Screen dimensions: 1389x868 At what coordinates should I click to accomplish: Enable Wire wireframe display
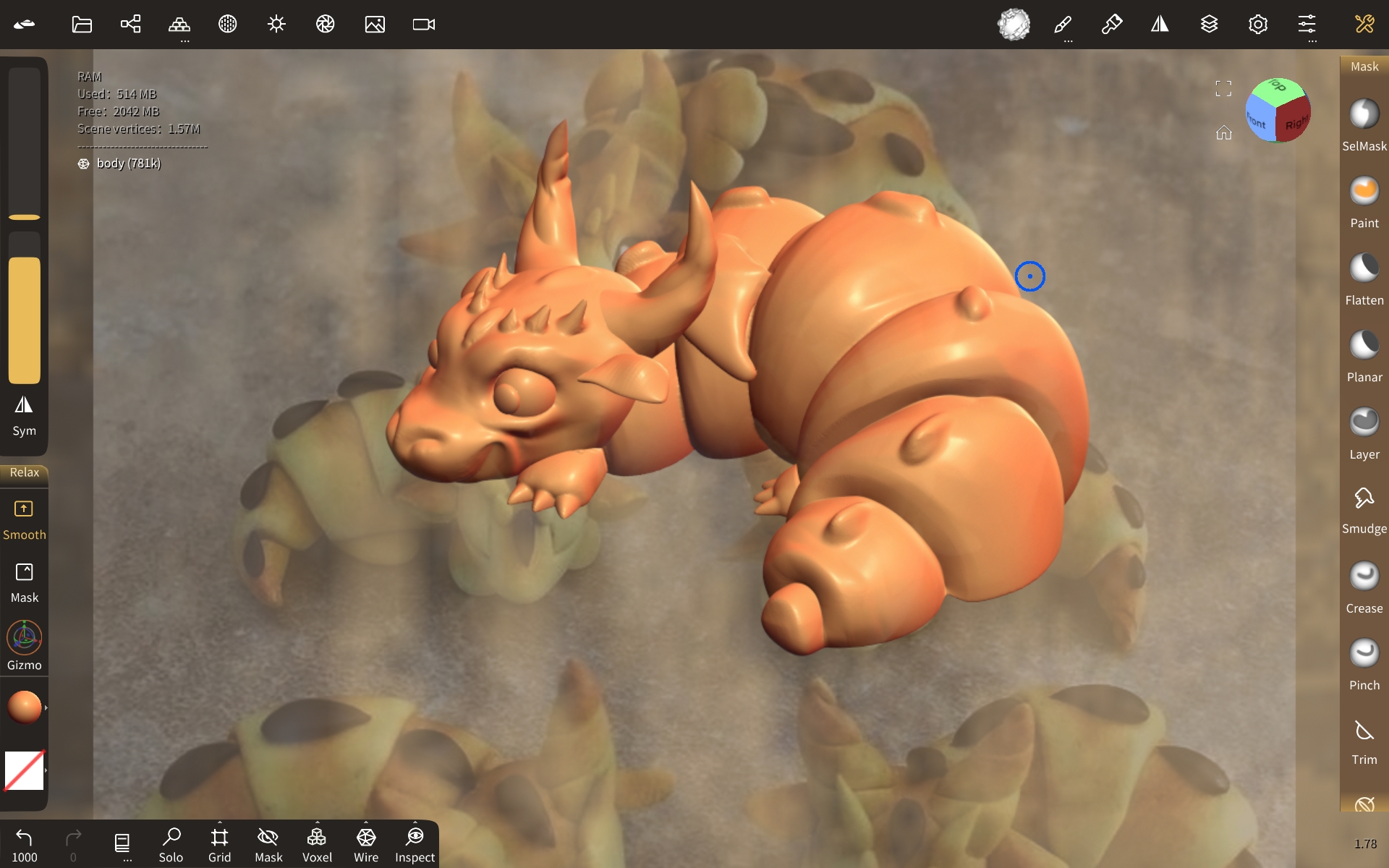[x=366, y=843]
